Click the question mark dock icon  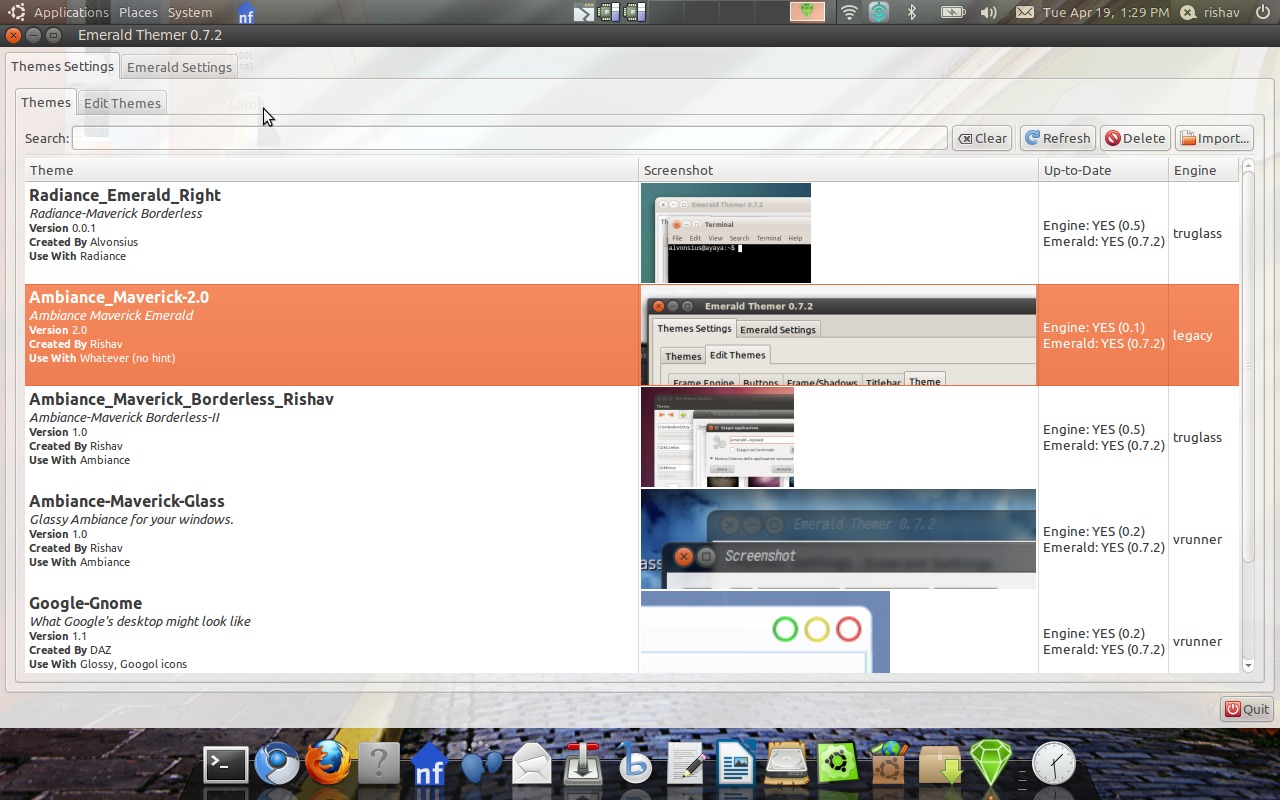[378, 765]
